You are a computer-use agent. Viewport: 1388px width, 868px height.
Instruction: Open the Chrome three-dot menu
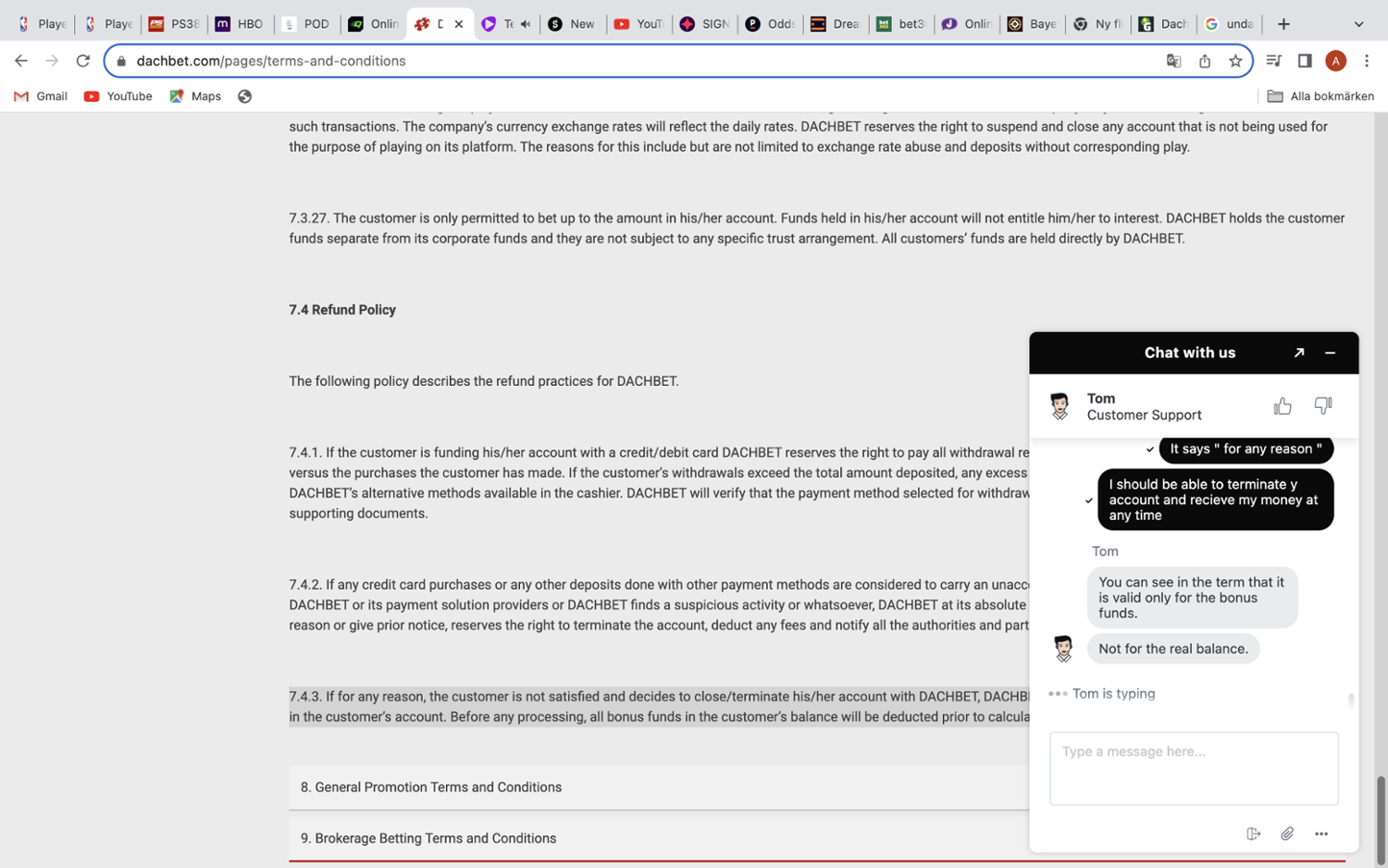pyautogui.click(x=1367, y=61)
